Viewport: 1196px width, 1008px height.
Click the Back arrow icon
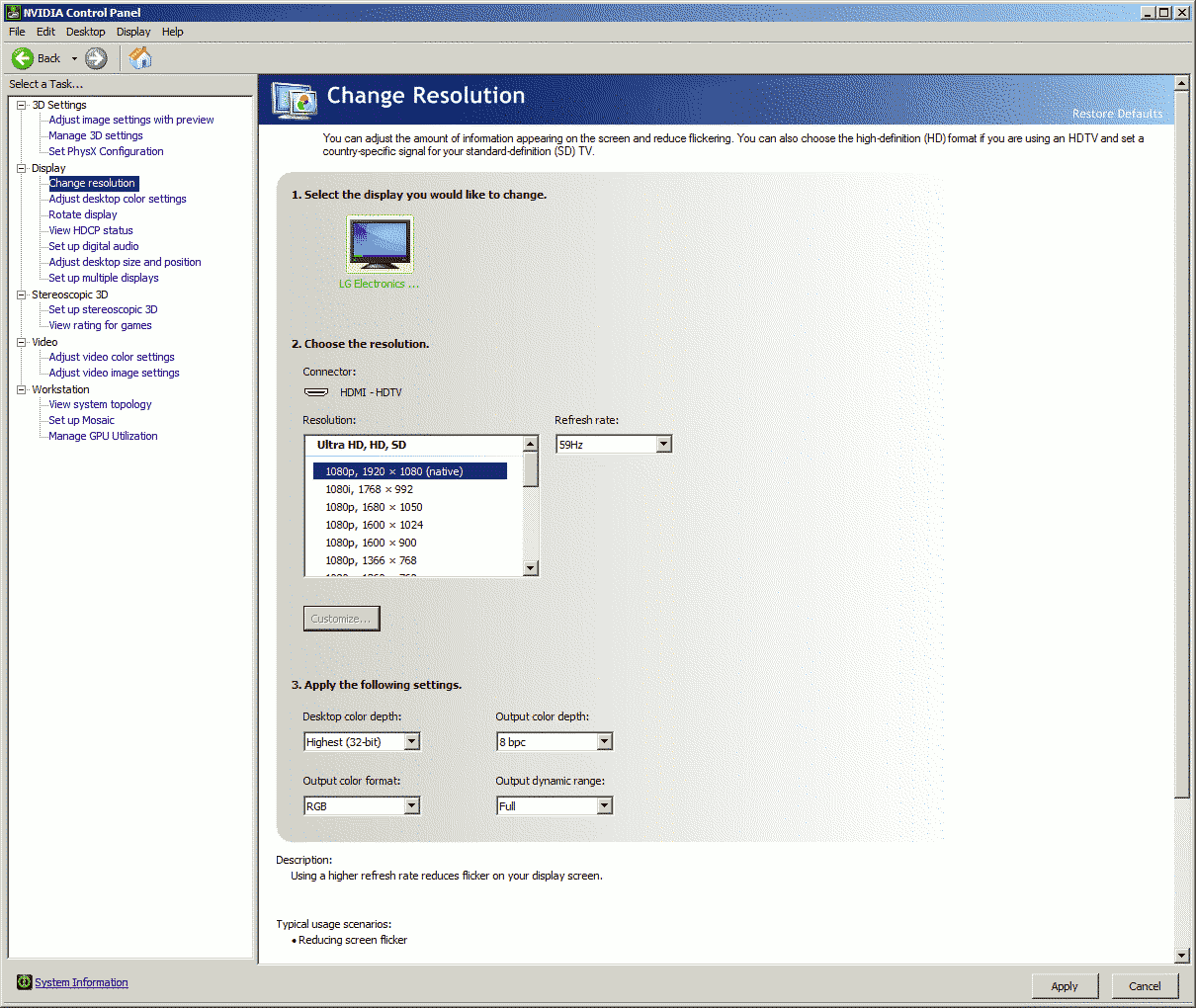click(x=22, y=58)
